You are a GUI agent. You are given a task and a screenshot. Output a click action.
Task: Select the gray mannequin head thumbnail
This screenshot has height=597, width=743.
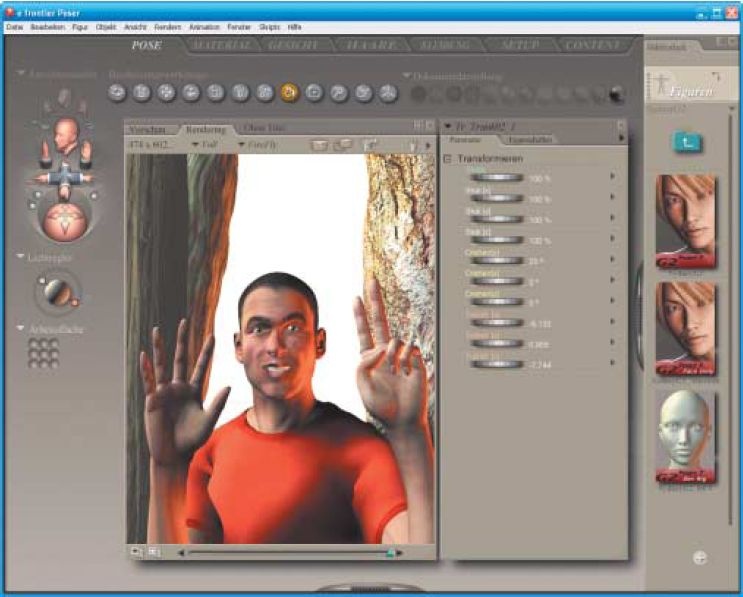(x=686, y=436)
